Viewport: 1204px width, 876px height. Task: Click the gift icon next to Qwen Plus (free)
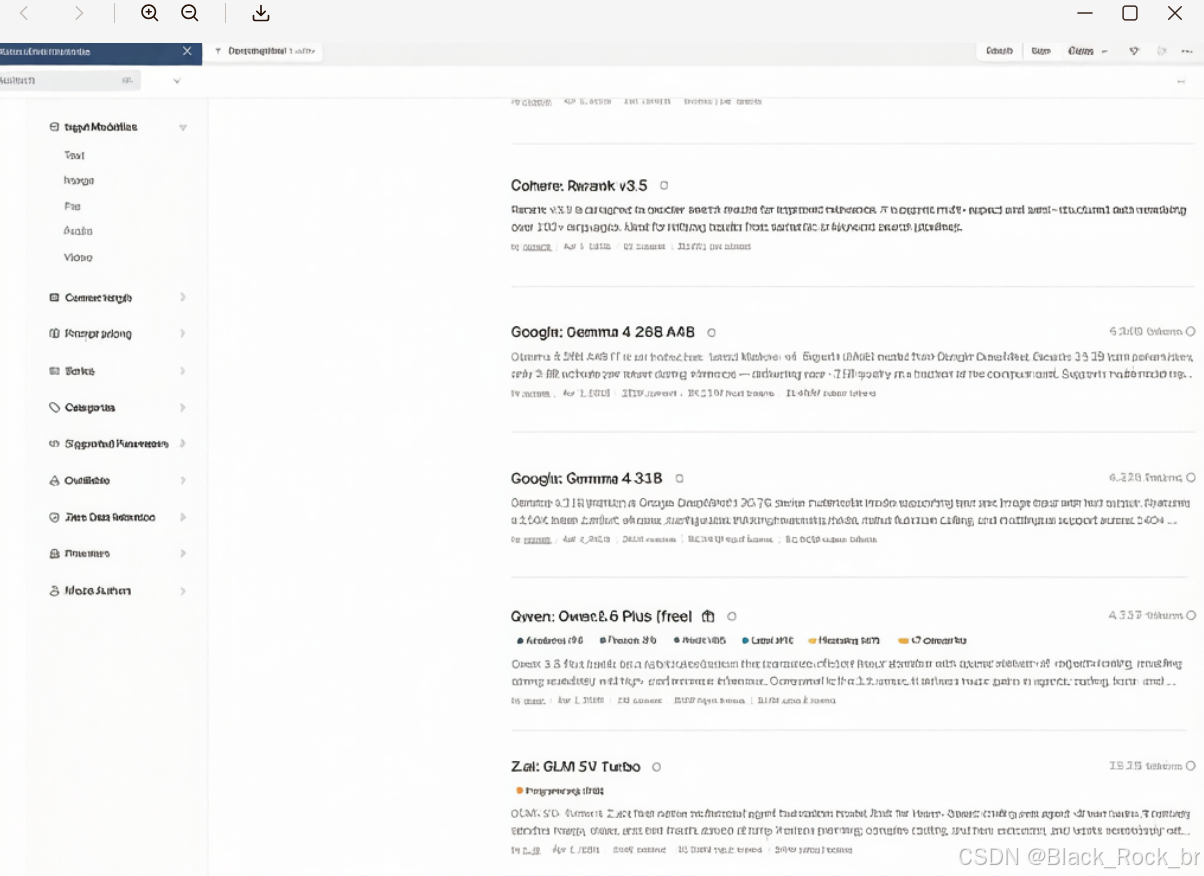(708, 616)
